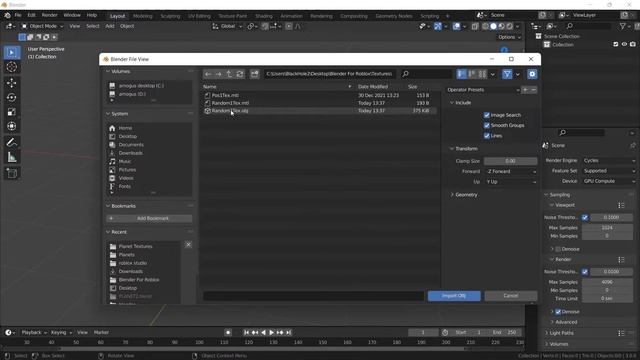Viewport: 640px width, 360px height.
Task: Select the Move tool
Action: click(12, 83)
